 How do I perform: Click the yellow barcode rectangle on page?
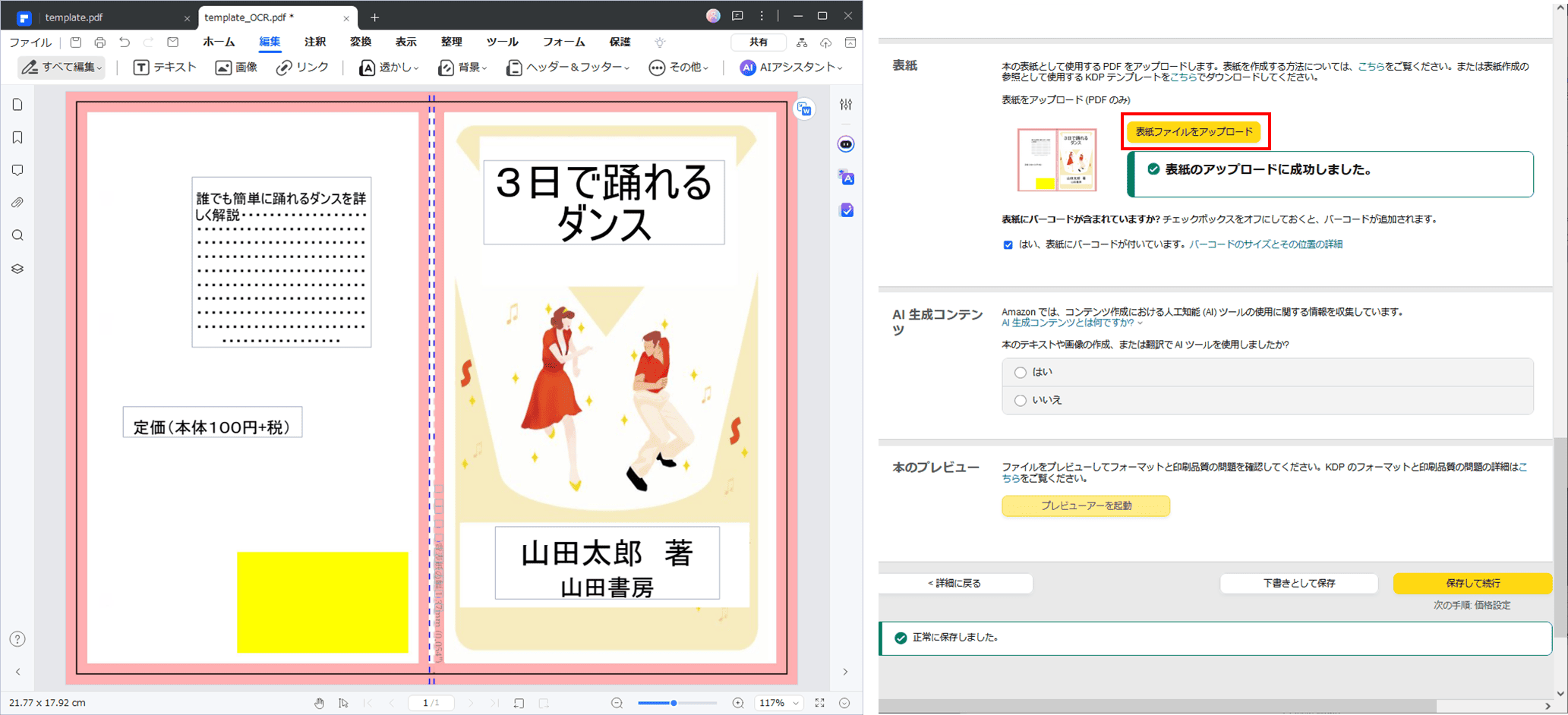tap(322, 602)
